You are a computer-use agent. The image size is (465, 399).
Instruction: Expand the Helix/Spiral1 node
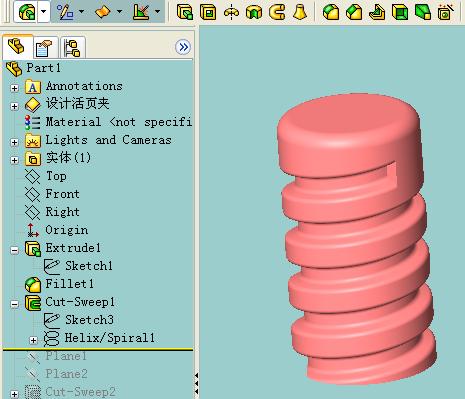33,340
